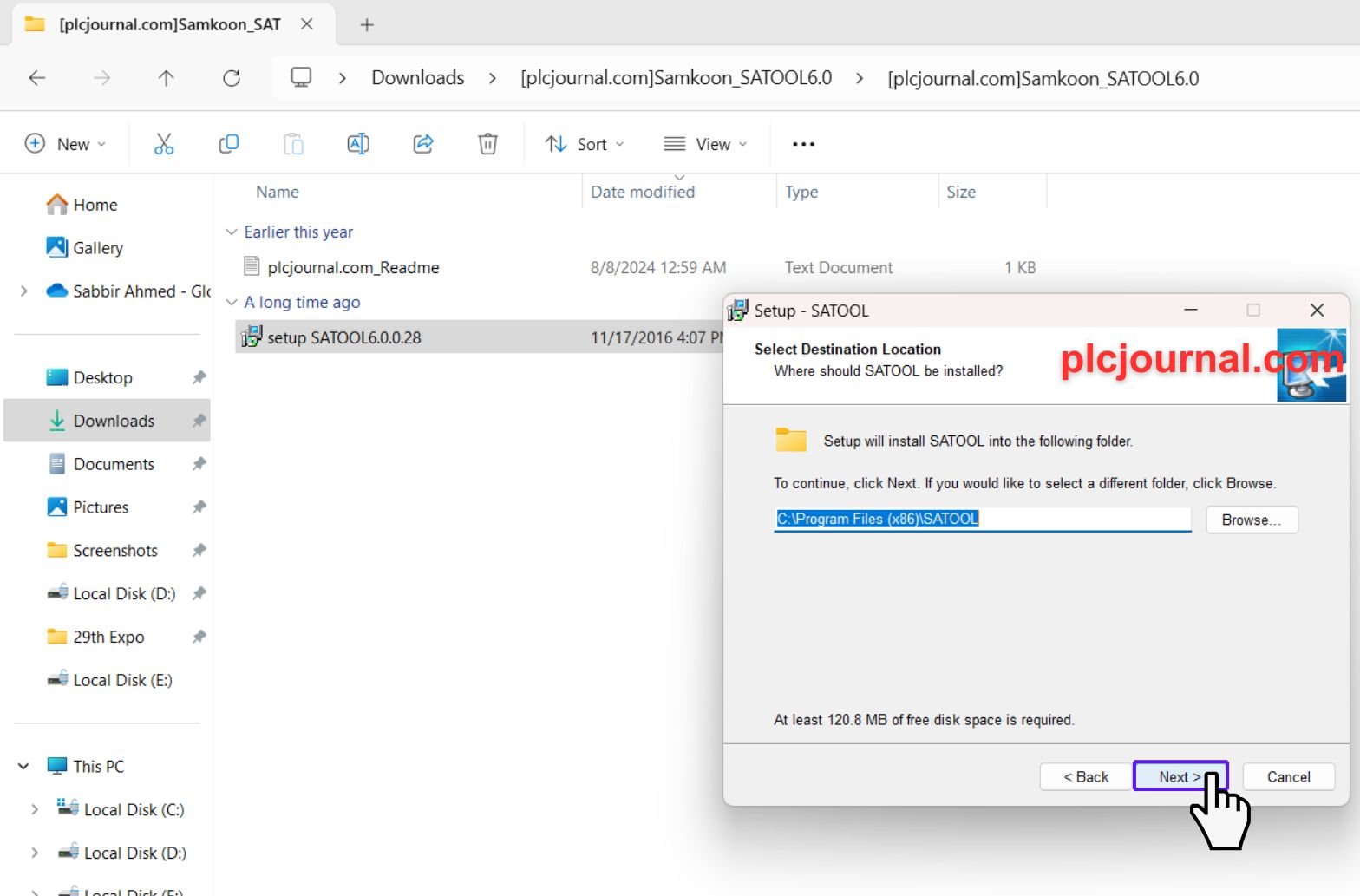Expand Local Disk (C:) under This PC
This screenshot has width=1360, height=896.
pyautogui.click(x=35, y=809)
